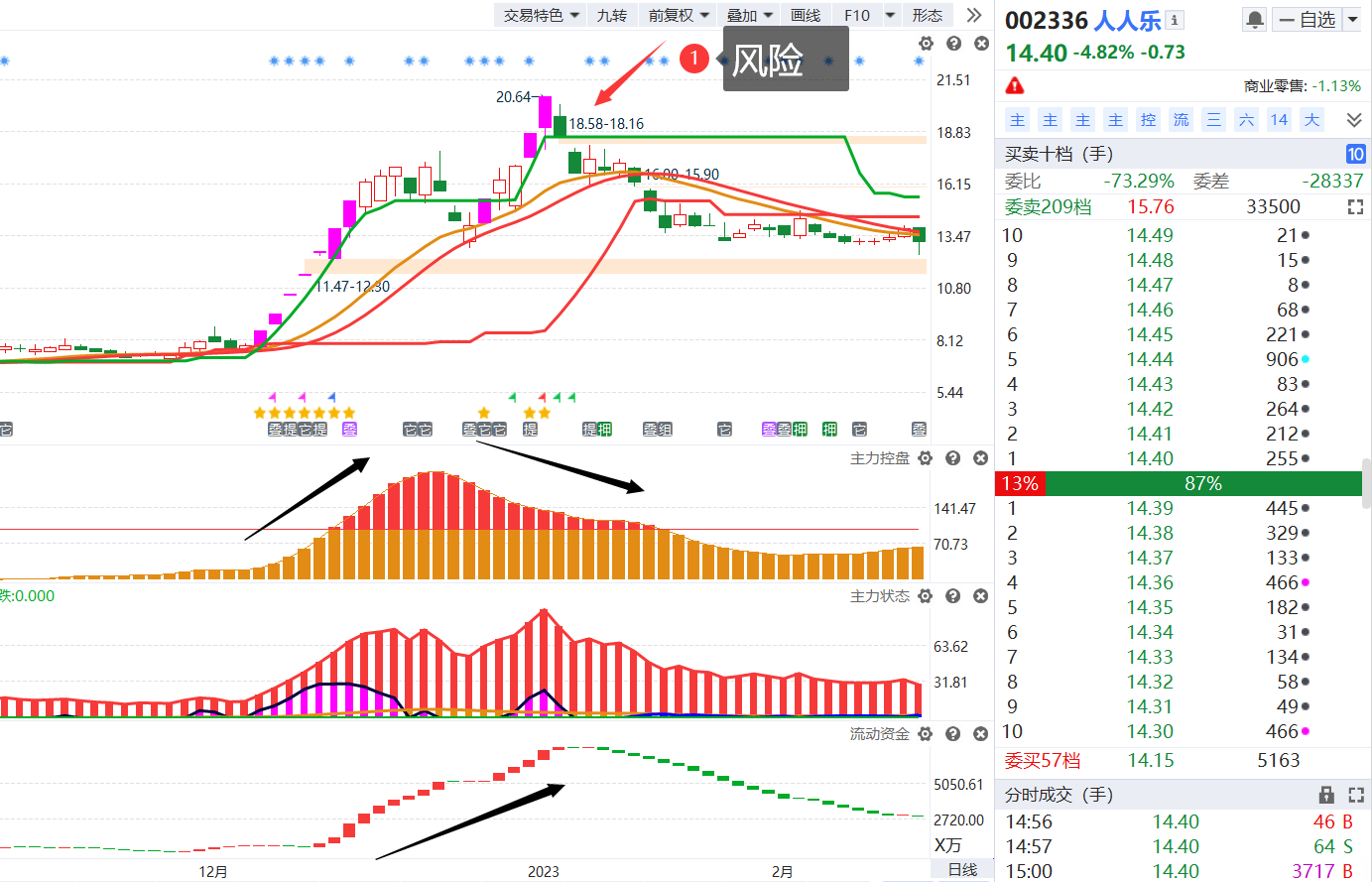Click the 委差 value -28337
This screenshot has width=1372, height=882.
[1332, 181]
